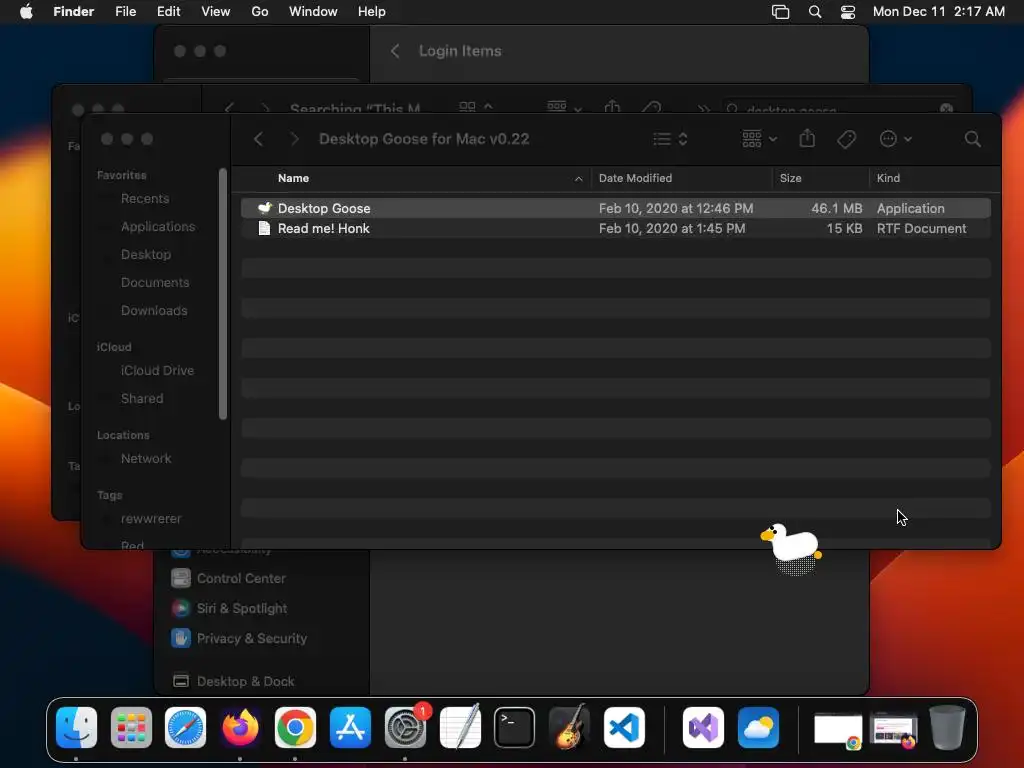Open Shared in Finder sidebar
Screen dimensions: 1024x768
coord(142,398)
